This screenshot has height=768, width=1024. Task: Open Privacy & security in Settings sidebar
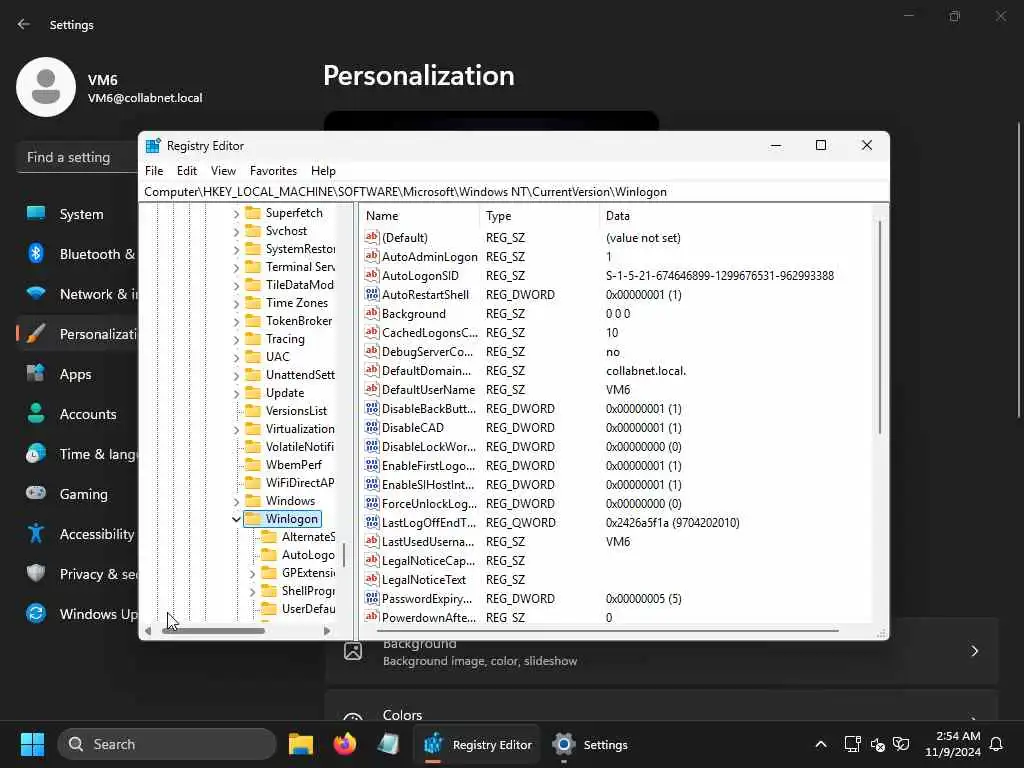tap(78, 574)
